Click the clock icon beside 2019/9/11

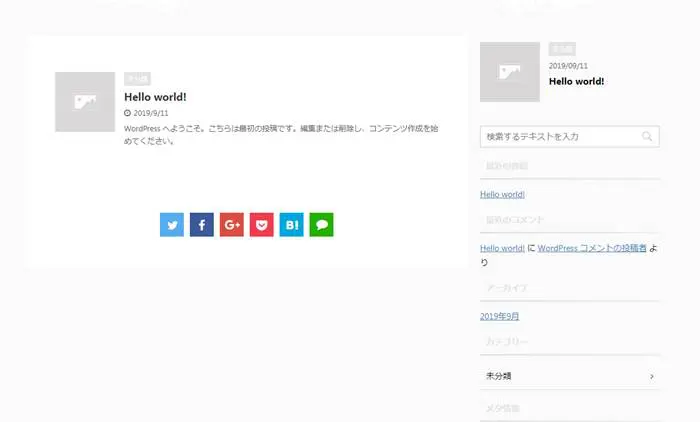pos(127,114)
